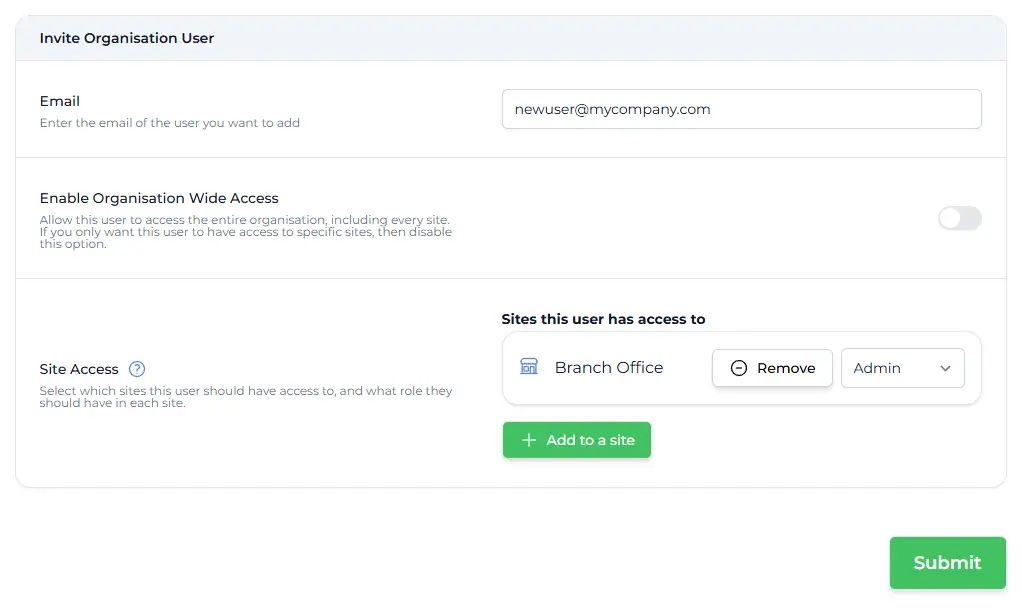1022x615 pixels.
Task: Open the Admin role dropdown
Action: (x=902, y=368)
